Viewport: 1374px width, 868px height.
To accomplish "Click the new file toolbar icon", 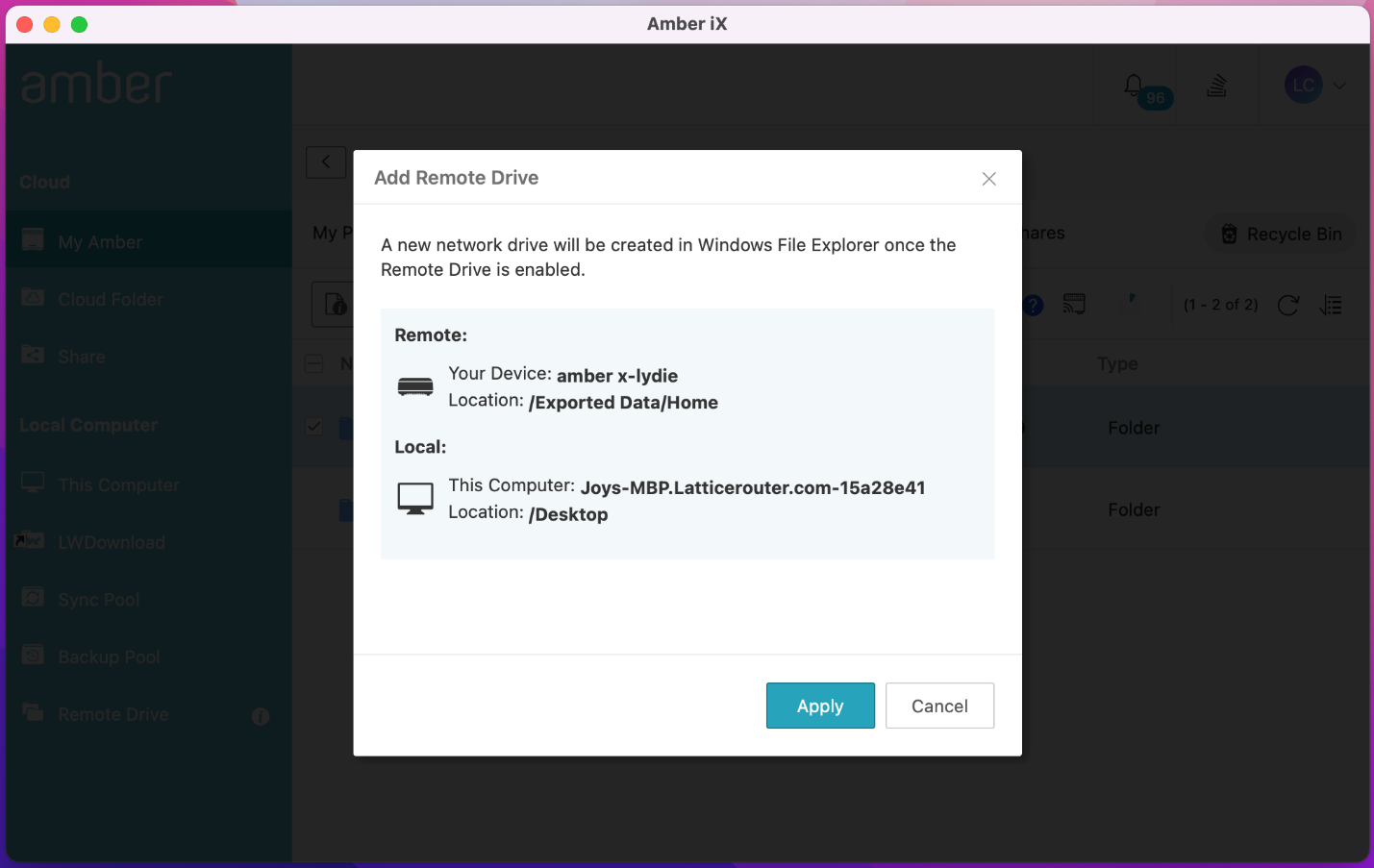I will click(335, 305).
